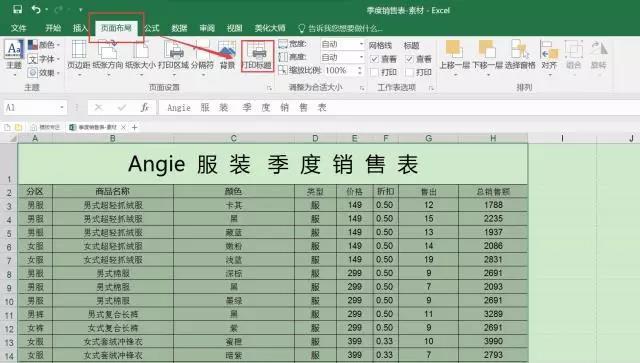
Task: Expand Sheet Options (工作表选项) dialog launcher
Action: point(431,88)
